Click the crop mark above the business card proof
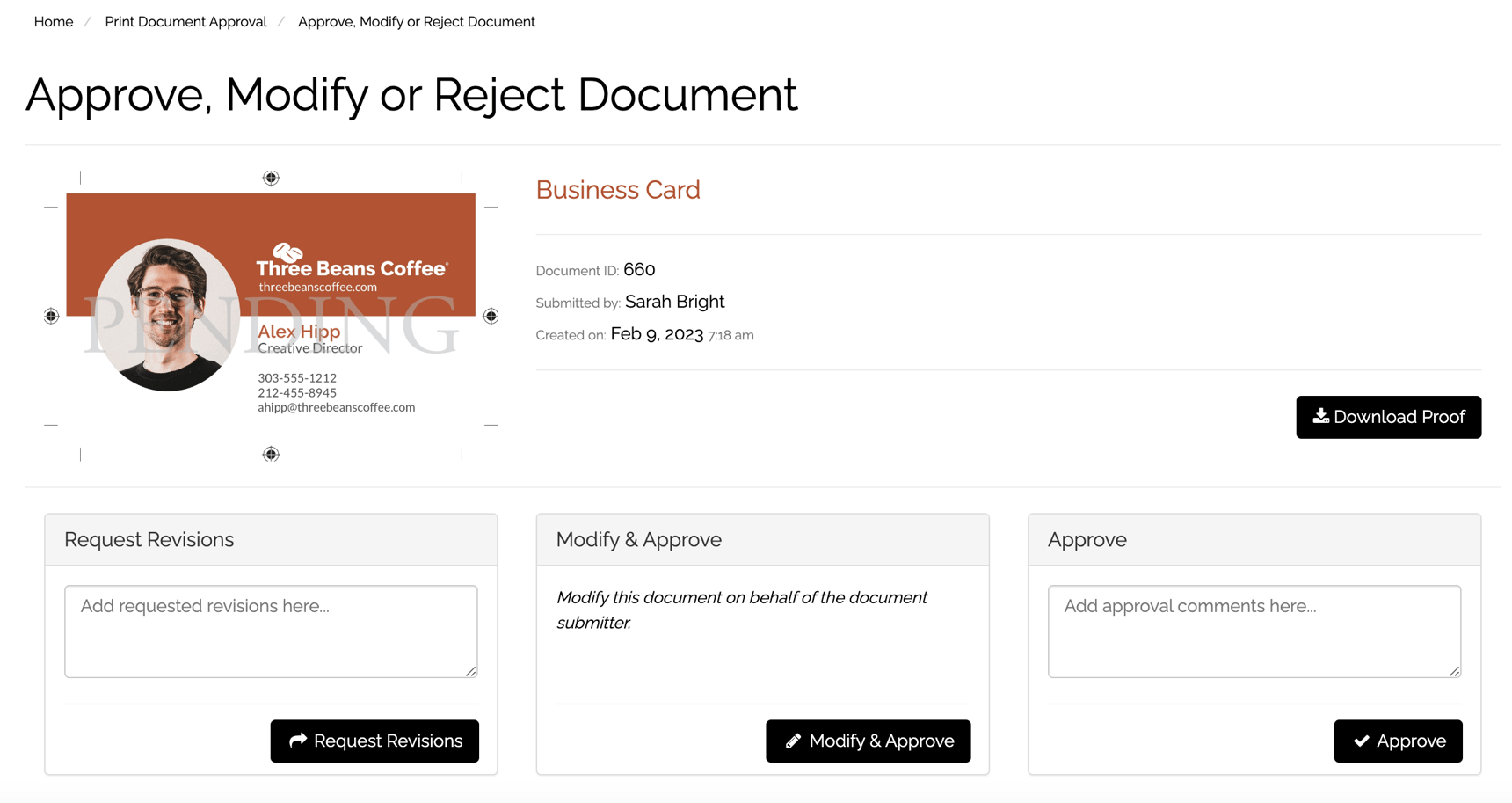The image size is (1512, 803). pyautogui.click(x=270, y=177)
